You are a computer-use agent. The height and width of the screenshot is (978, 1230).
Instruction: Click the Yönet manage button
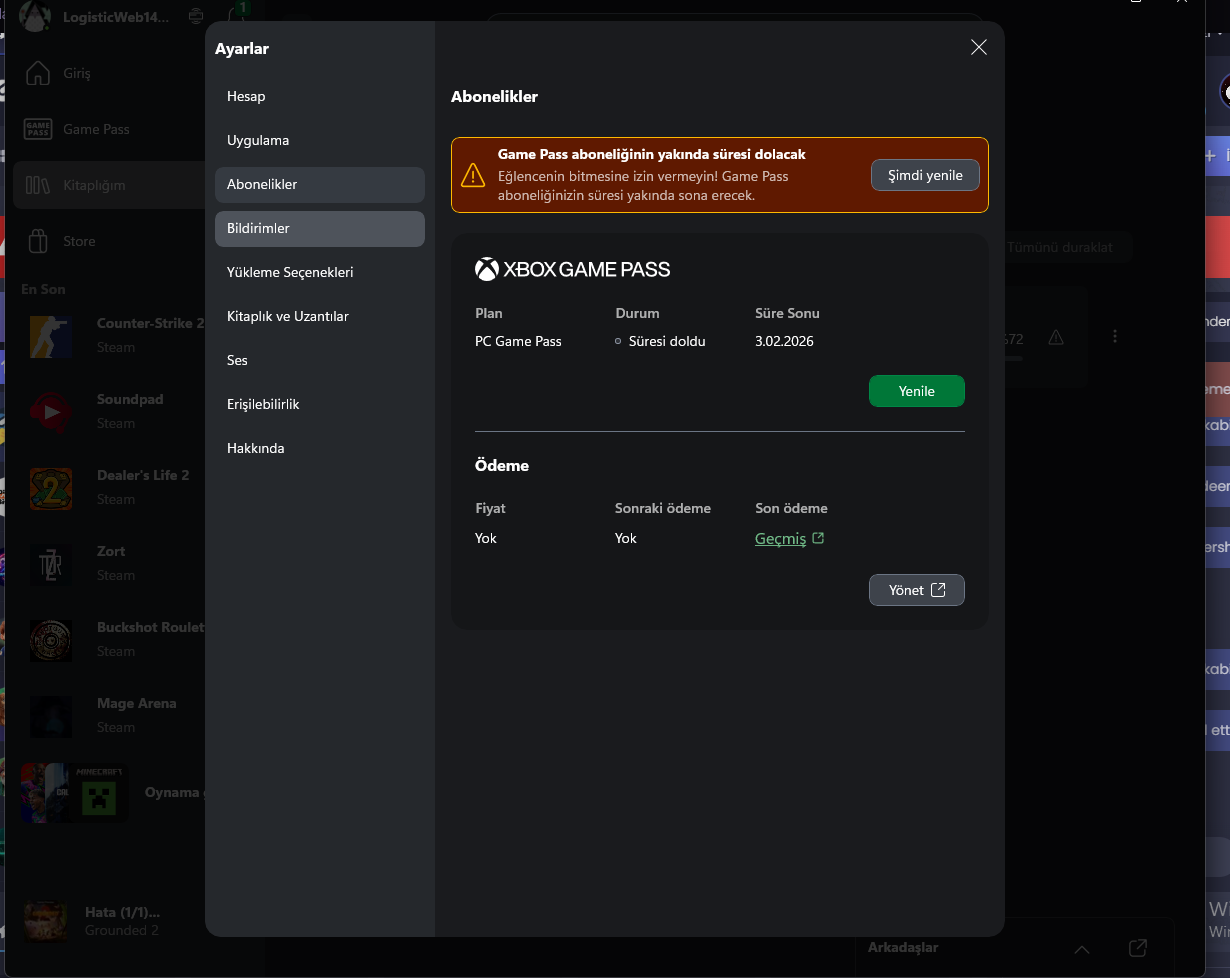click(917, 590)
